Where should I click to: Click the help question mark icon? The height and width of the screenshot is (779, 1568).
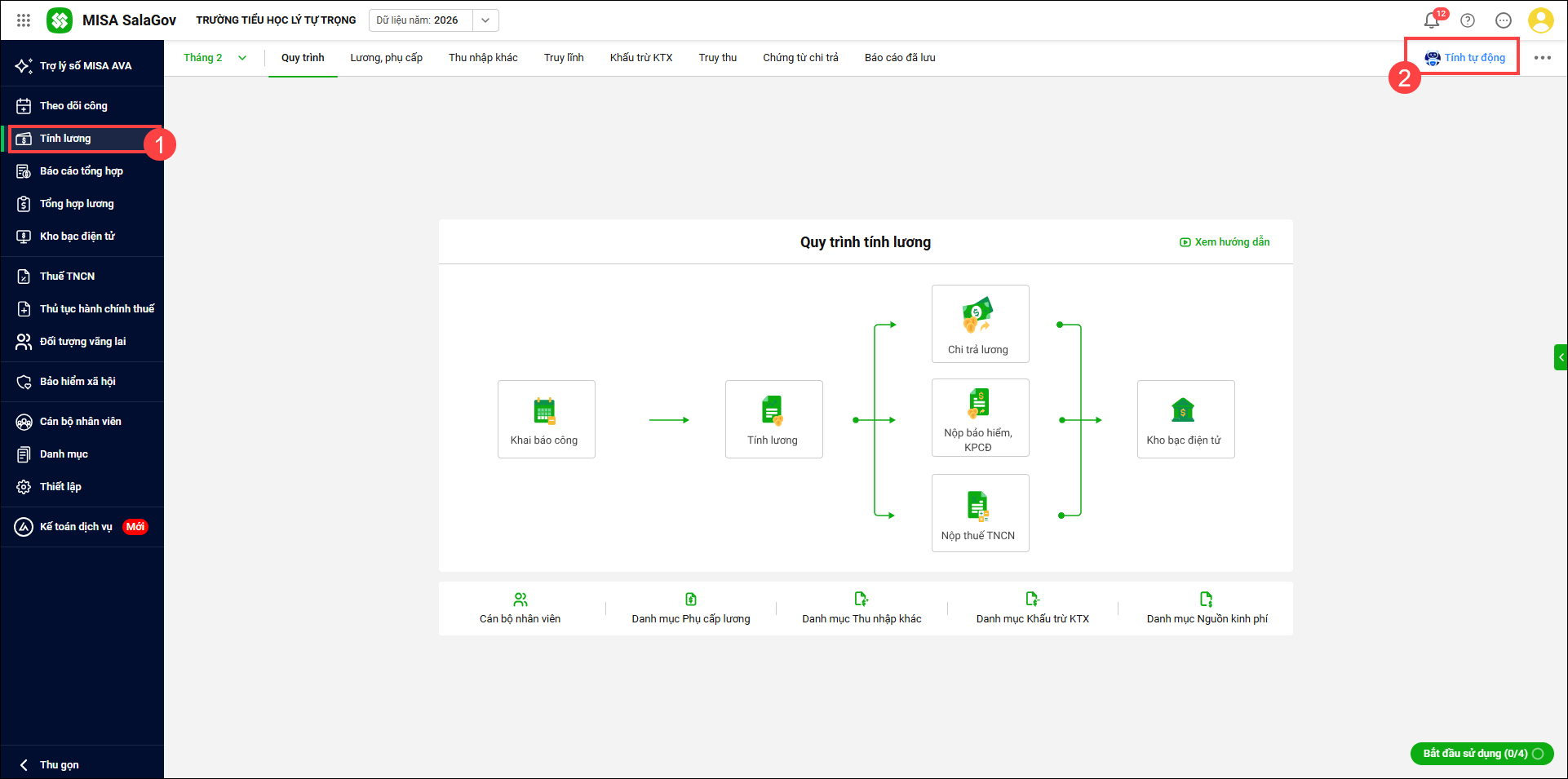pos(1468,20)
